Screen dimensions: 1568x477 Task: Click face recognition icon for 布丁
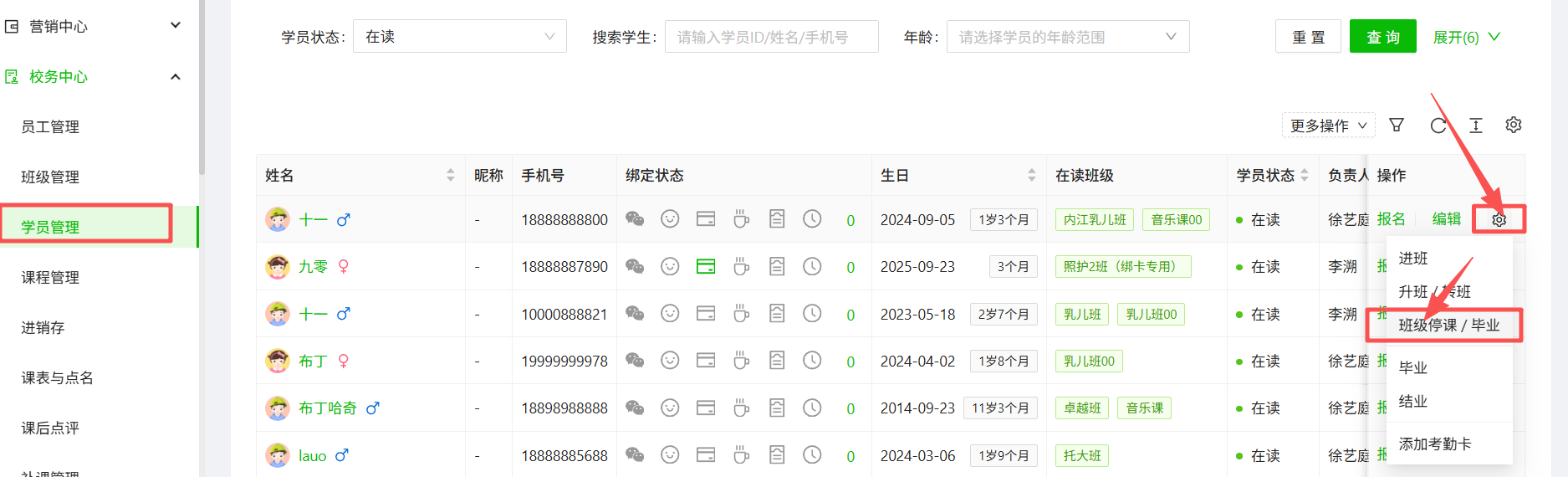[670, 361]
